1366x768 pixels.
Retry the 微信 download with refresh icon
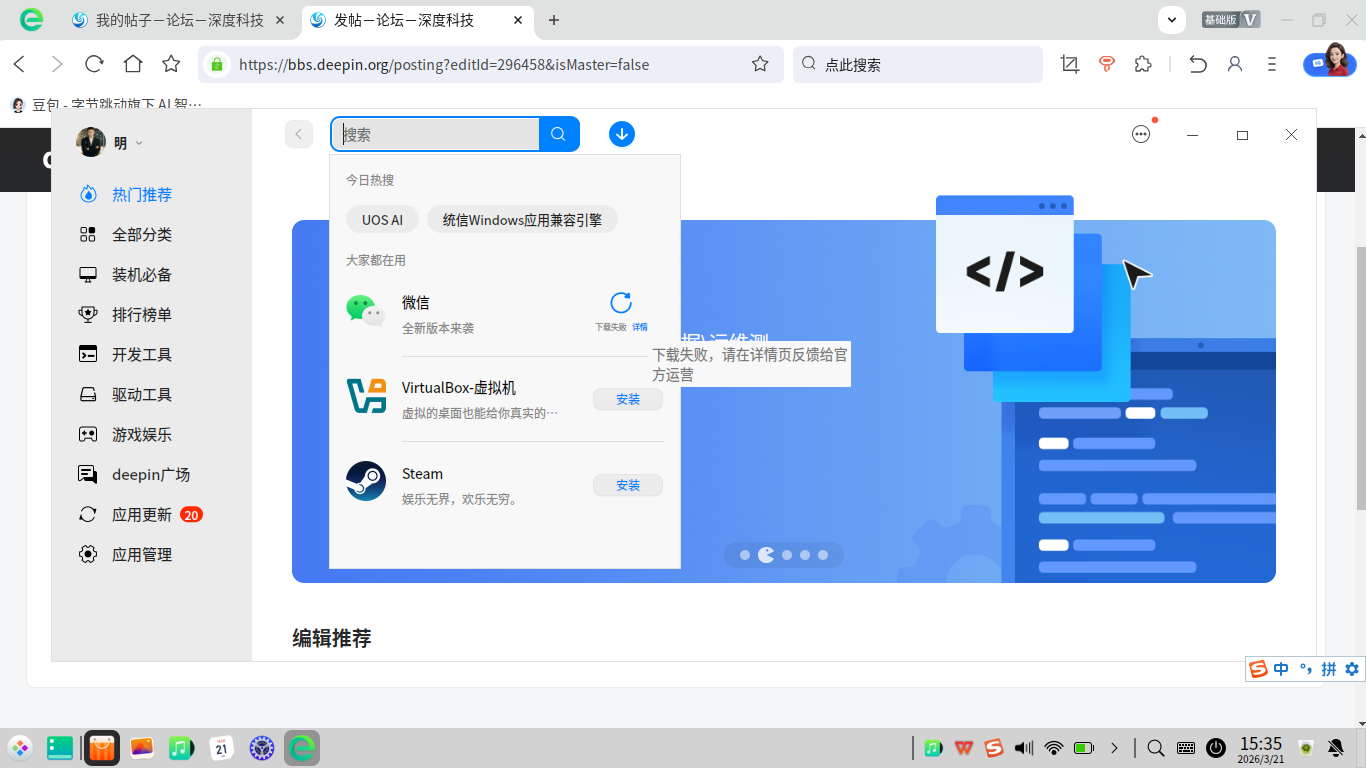coord(621,303)
